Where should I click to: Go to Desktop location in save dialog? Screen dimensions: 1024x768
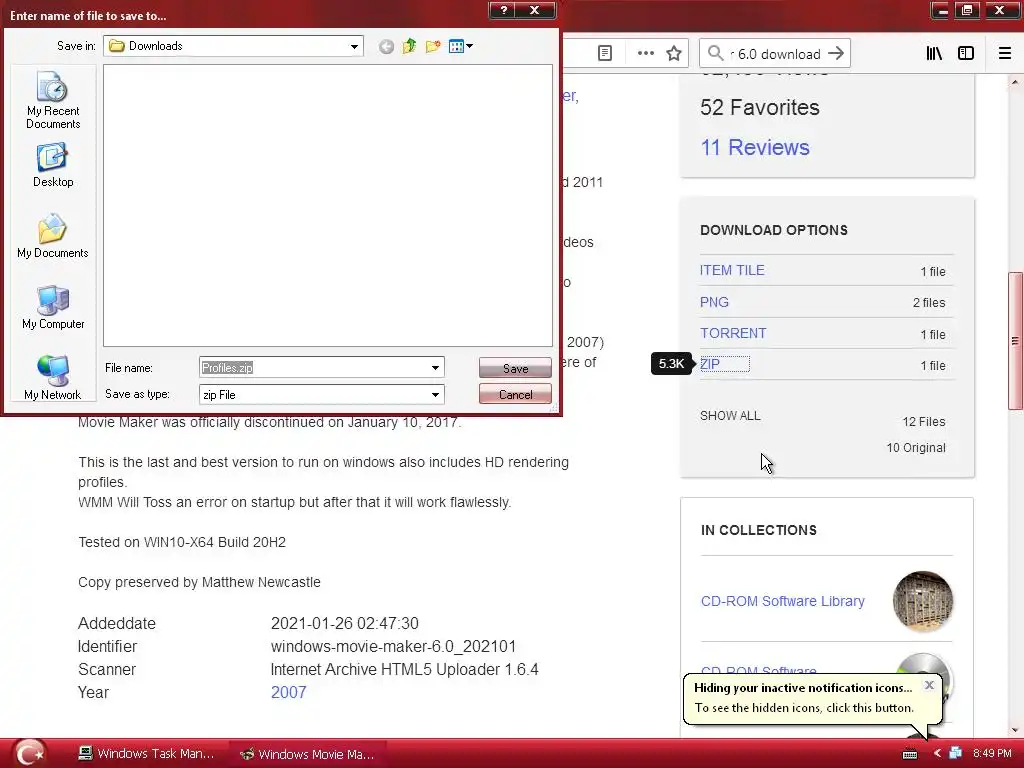click(53, 166)
